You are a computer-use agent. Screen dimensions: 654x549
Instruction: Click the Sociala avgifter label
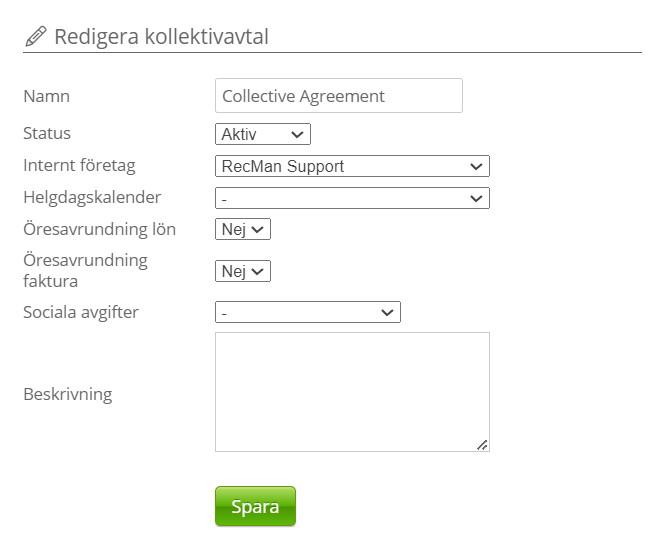(x=81, y=312)
